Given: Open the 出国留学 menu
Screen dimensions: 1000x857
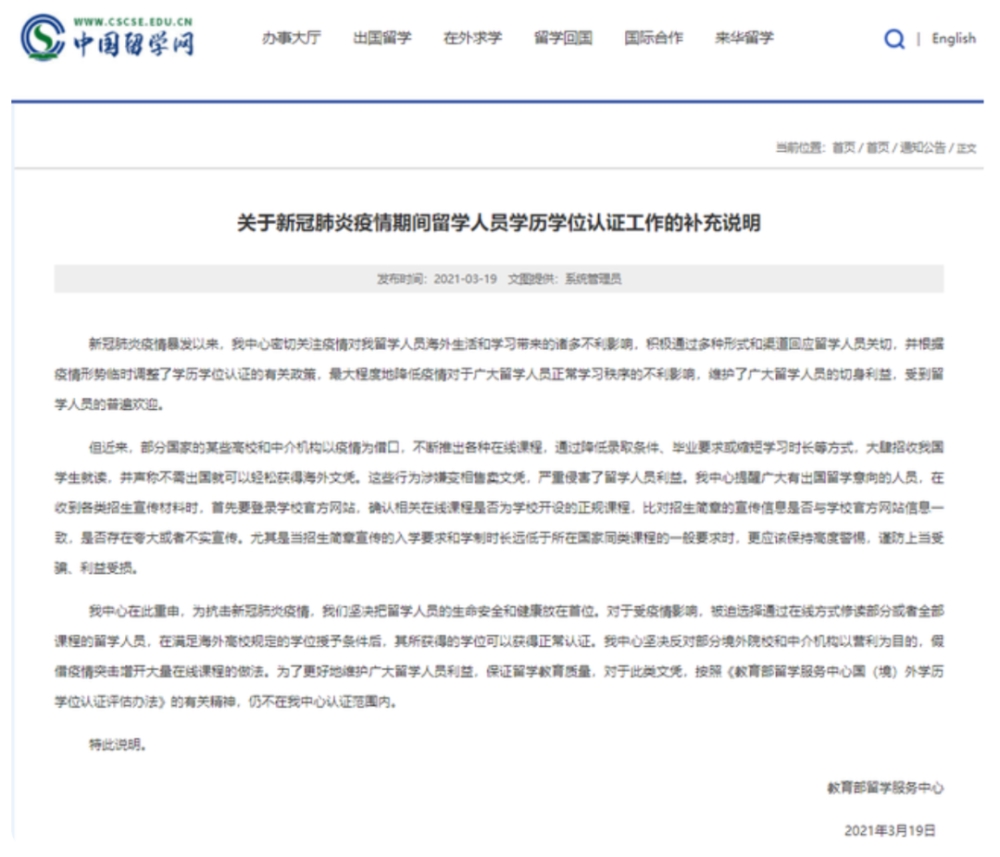Looking at the screenshot, I should click(x=382, y=38).
